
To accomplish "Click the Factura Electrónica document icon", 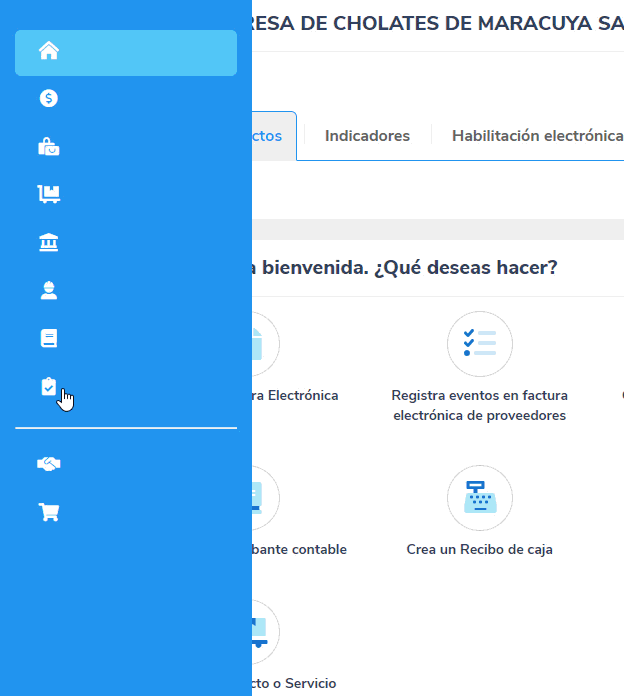I will [266, 344].
